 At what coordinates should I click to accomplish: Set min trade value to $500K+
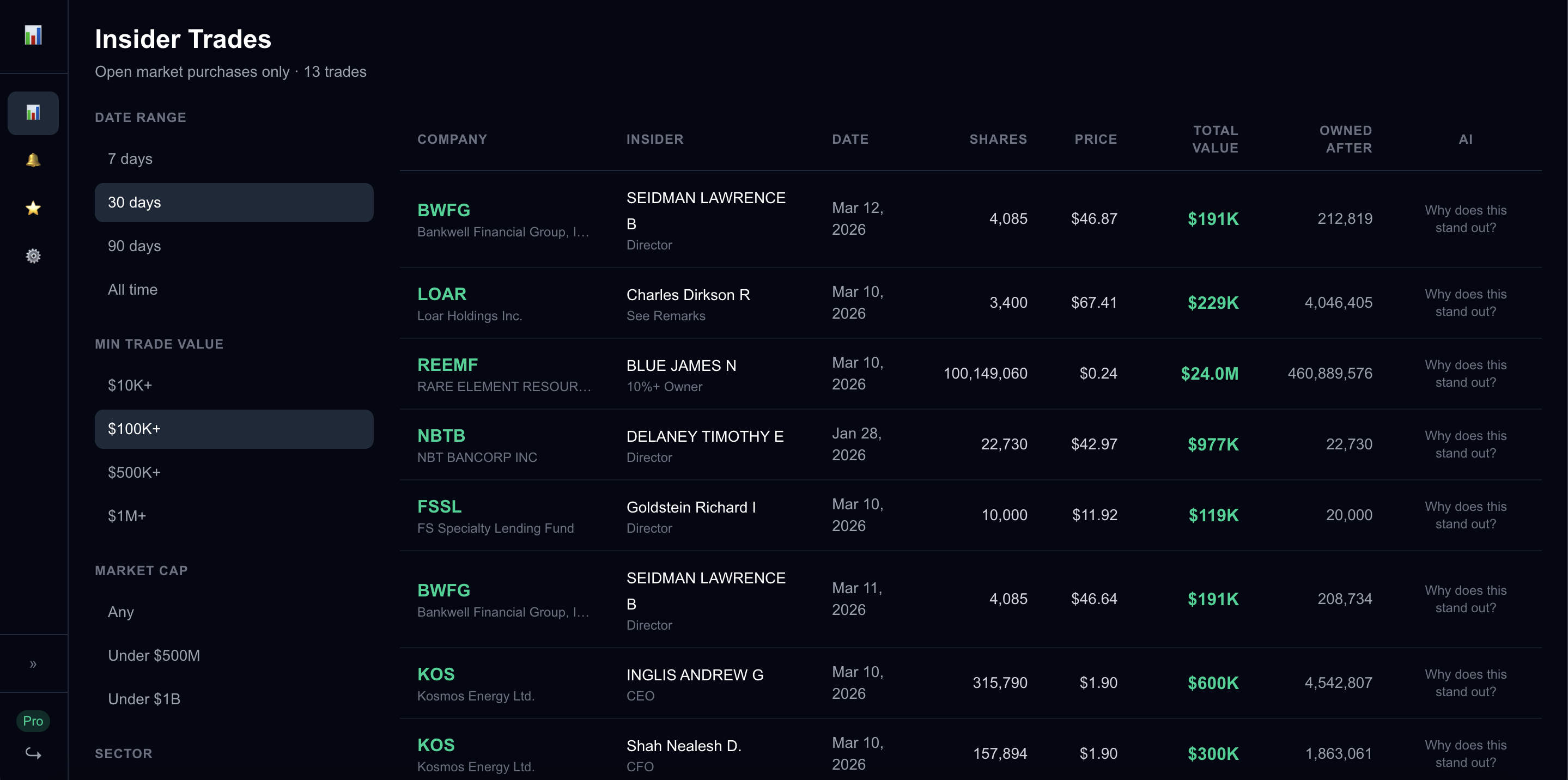(234, 473)
